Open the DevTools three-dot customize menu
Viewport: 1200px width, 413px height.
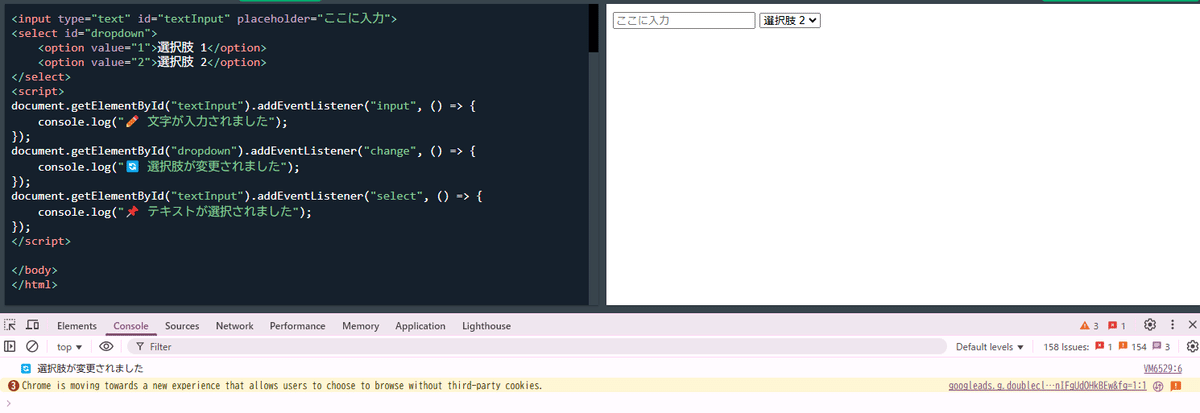1171,325
